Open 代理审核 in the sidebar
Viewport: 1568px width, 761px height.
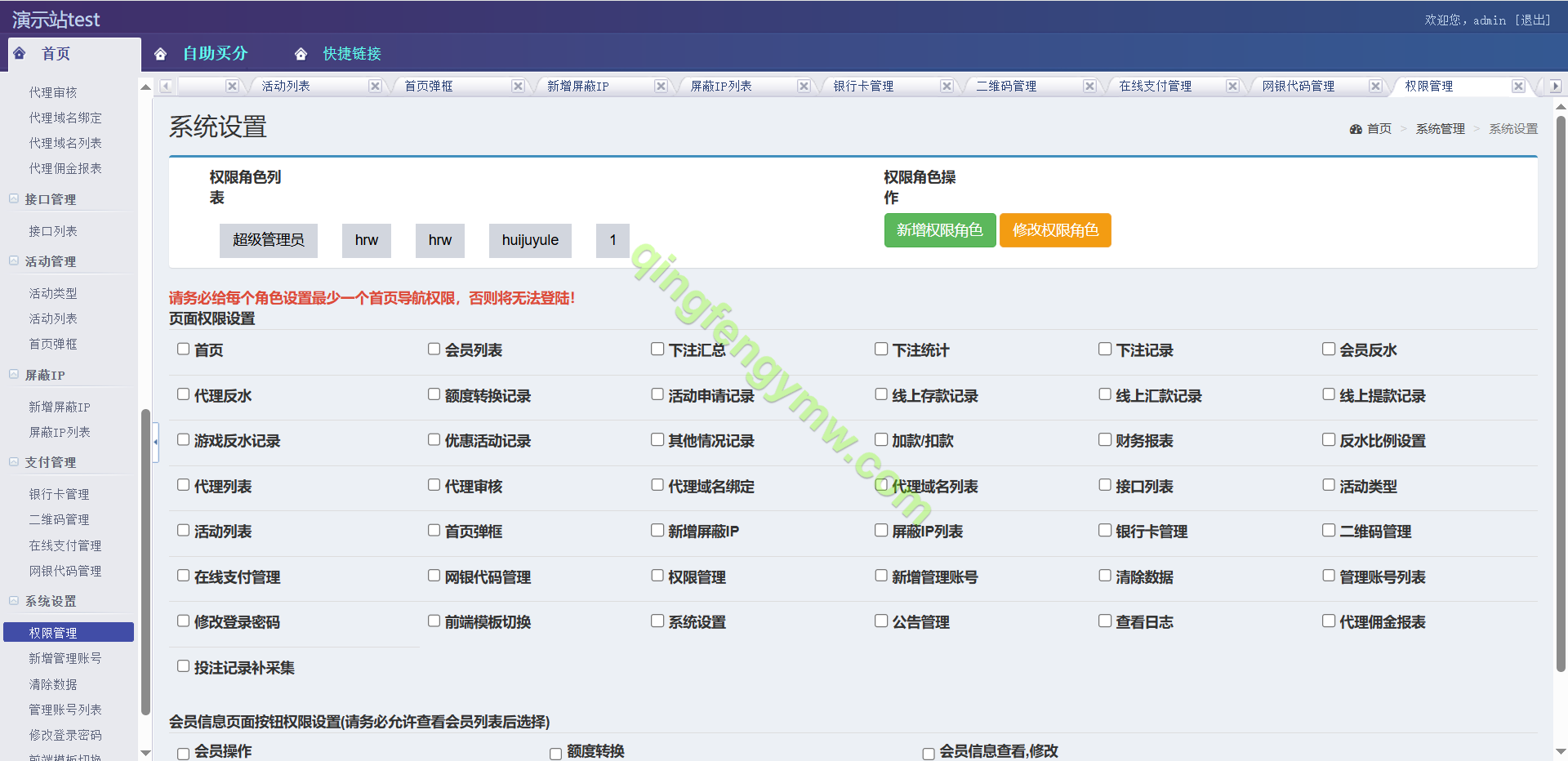pyautogui.click(x=53, y=92)
